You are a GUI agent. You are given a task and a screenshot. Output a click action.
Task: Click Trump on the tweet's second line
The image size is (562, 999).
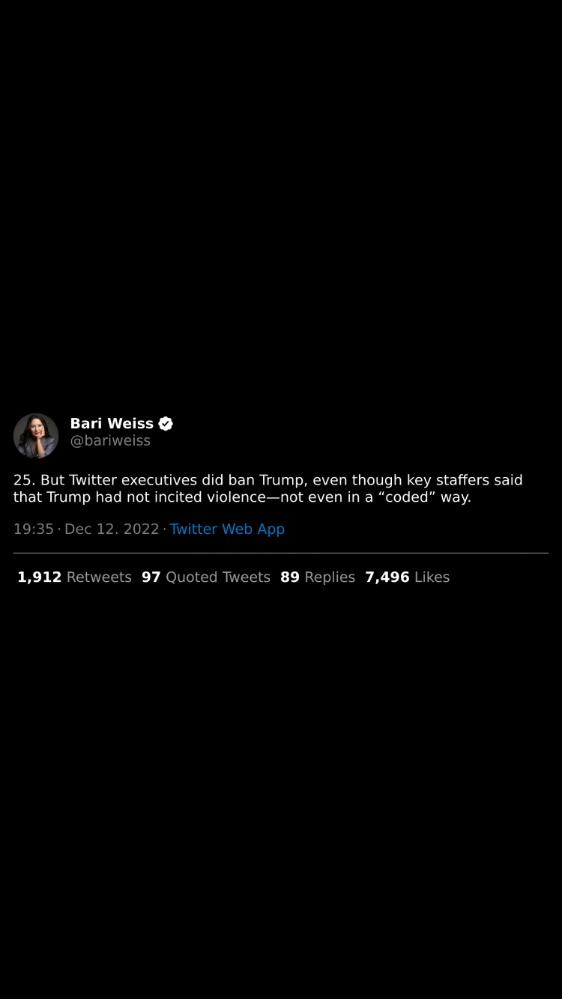click(x=69, y=498)
